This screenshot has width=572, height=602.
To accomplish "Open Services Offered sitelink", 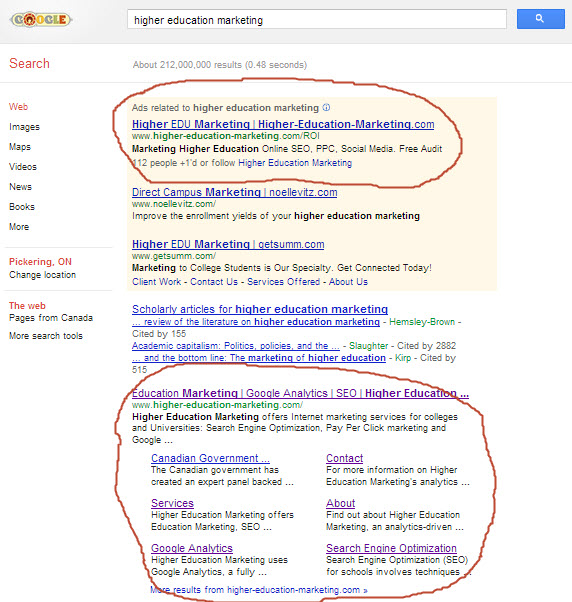I will click(283, 282).
